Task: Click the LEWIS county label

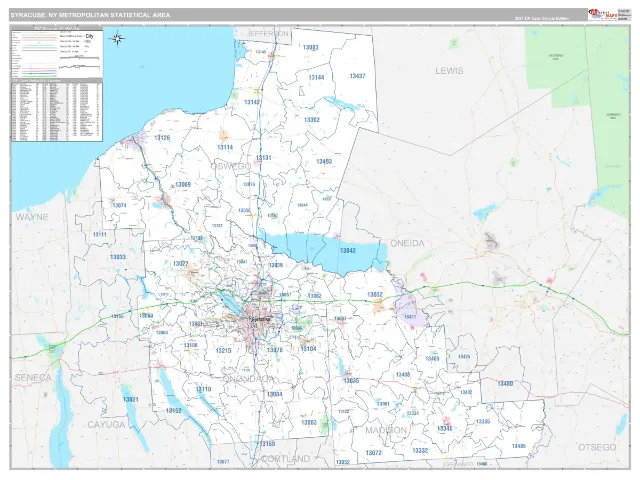Action: coord(449,71)
